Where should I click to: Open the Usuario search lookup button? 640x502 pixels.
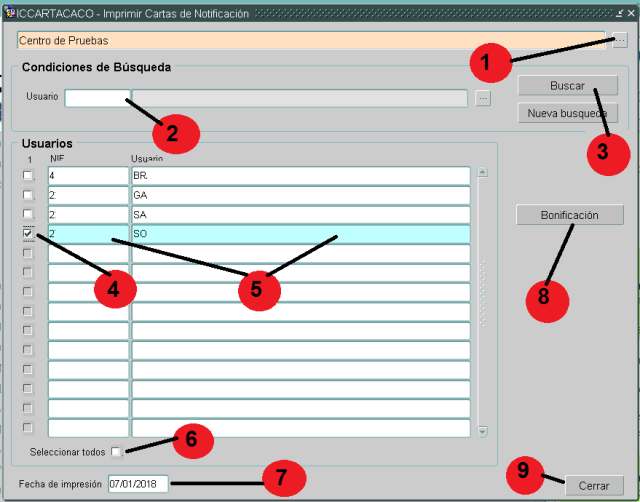[483, 98]
